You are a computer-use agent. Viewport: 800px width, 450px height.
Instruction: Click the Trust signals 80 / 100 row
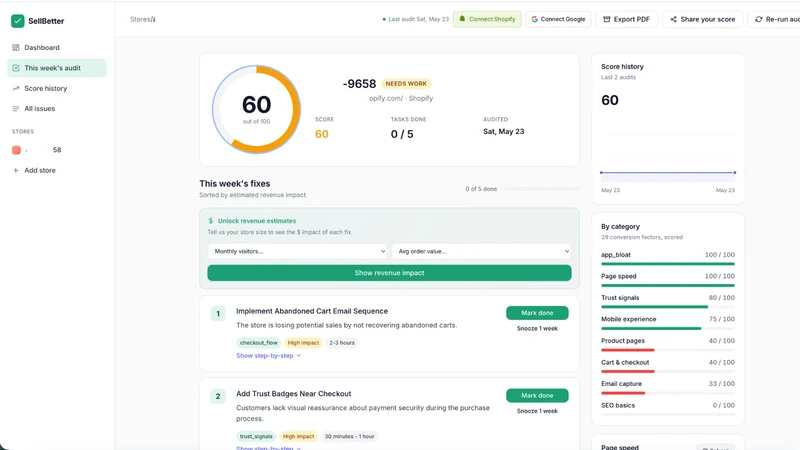668,301
